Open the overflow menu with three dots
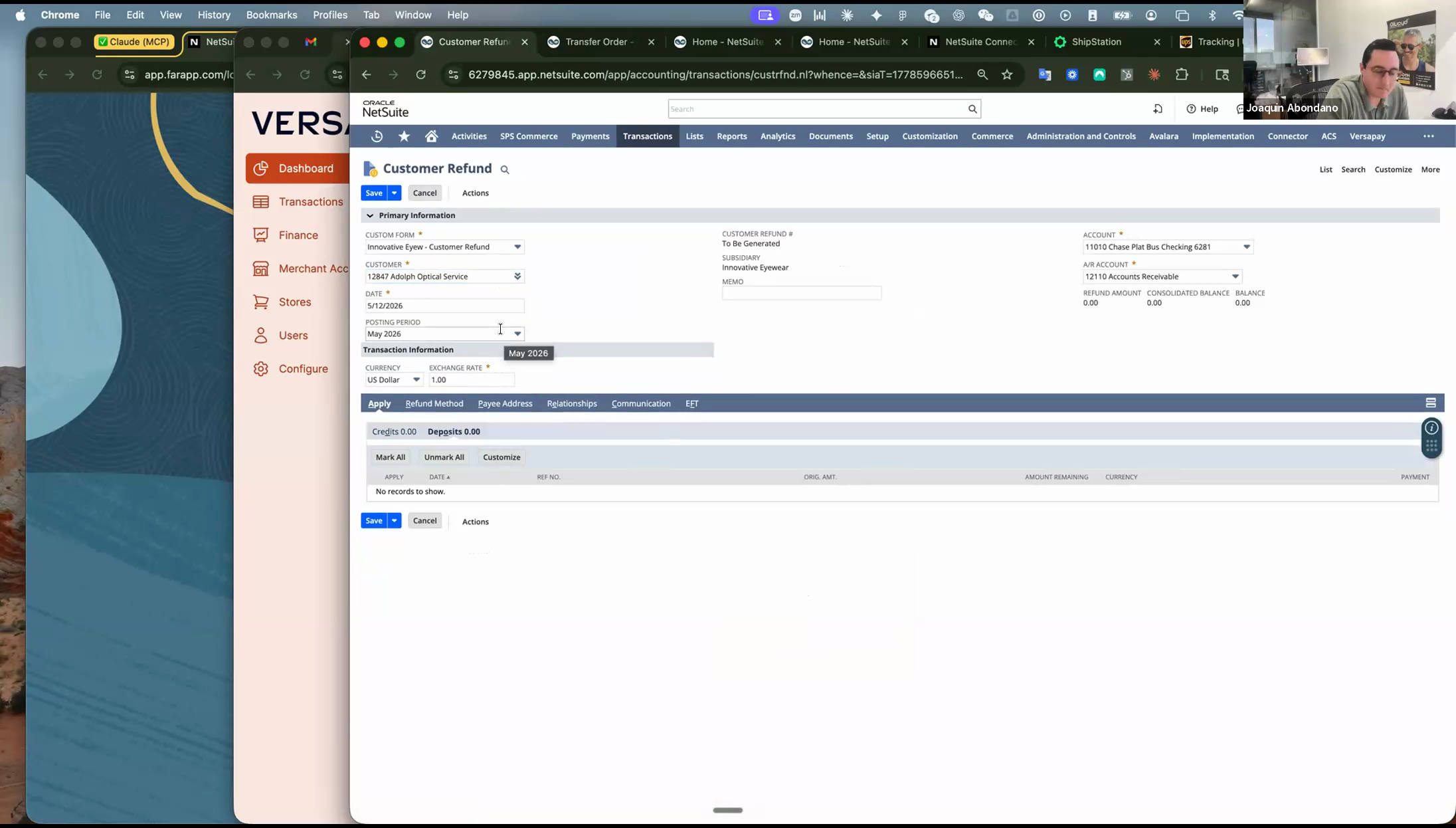 pyautogui.click(x=1429, y=136)
